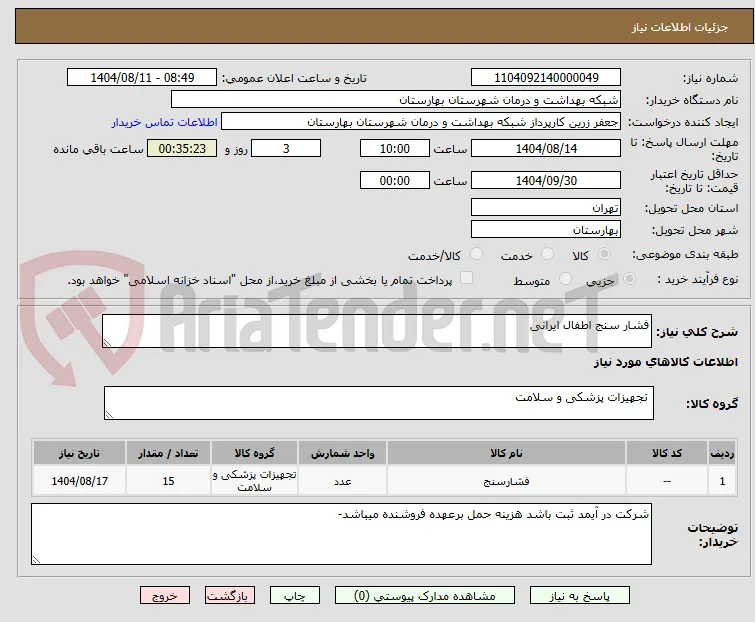Viewport: 755px width, 622px height.
Task: Click the general description box 'فشار سنج اطفال ایرانی'
Action: 377,331
